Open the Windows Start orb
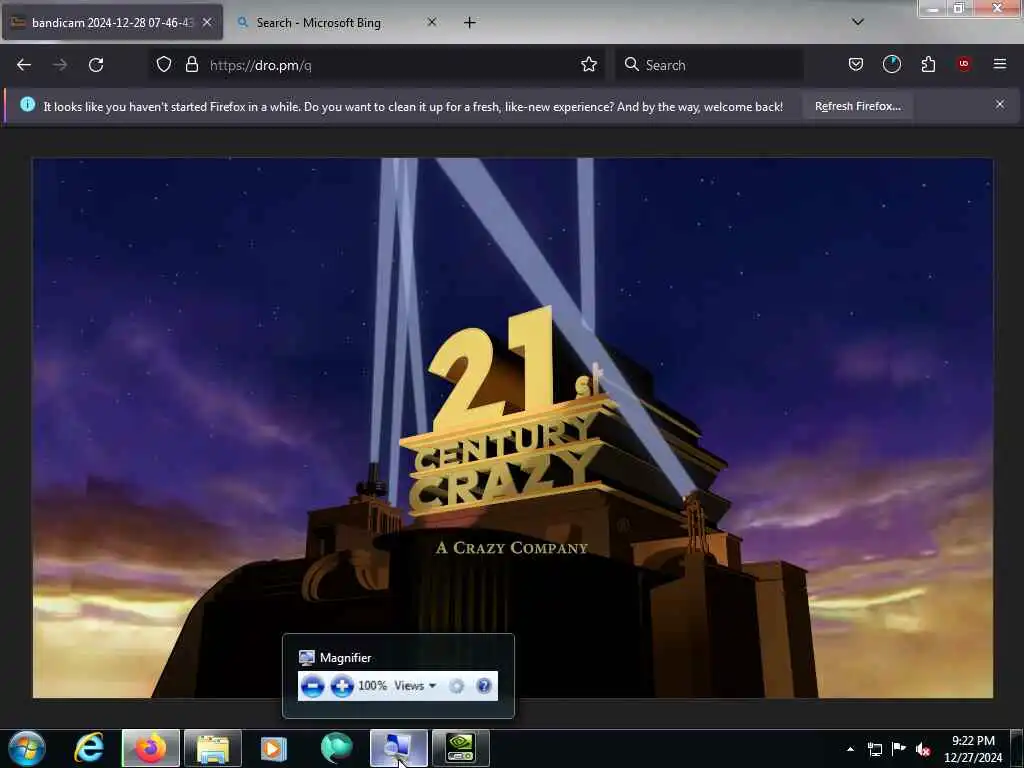Image resolution: width=1024 pixels, height=768 pixels. click(27, 748)
